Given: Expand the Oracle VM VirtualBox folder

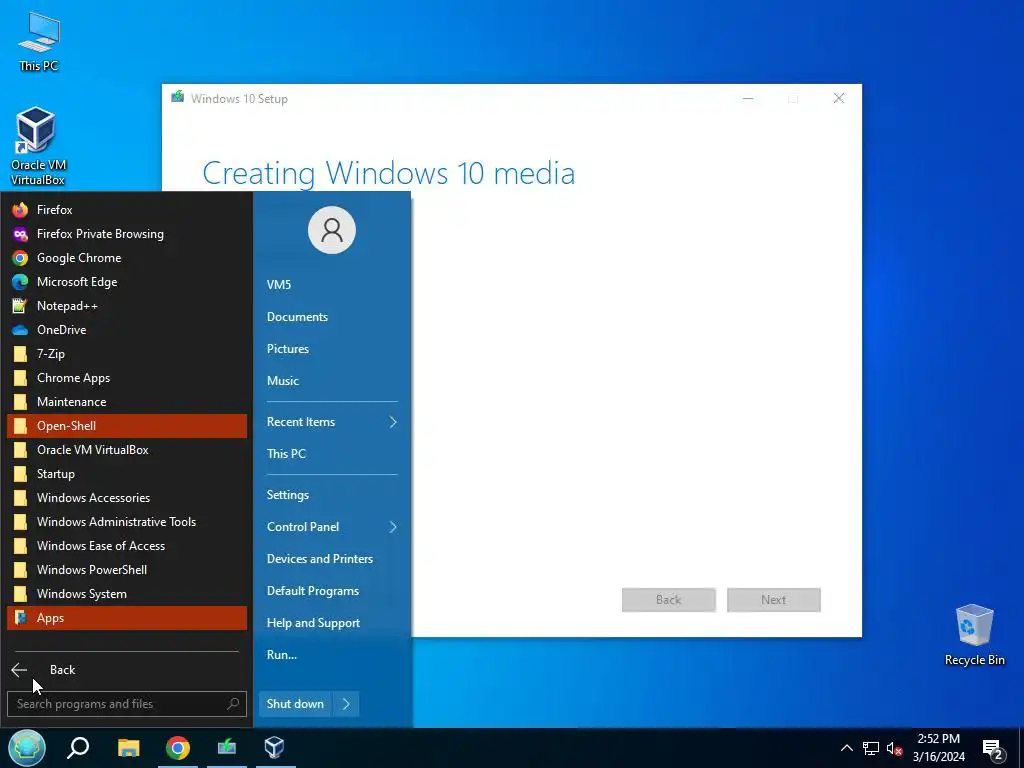Looking at the screenshot, I should click(127, 450).
